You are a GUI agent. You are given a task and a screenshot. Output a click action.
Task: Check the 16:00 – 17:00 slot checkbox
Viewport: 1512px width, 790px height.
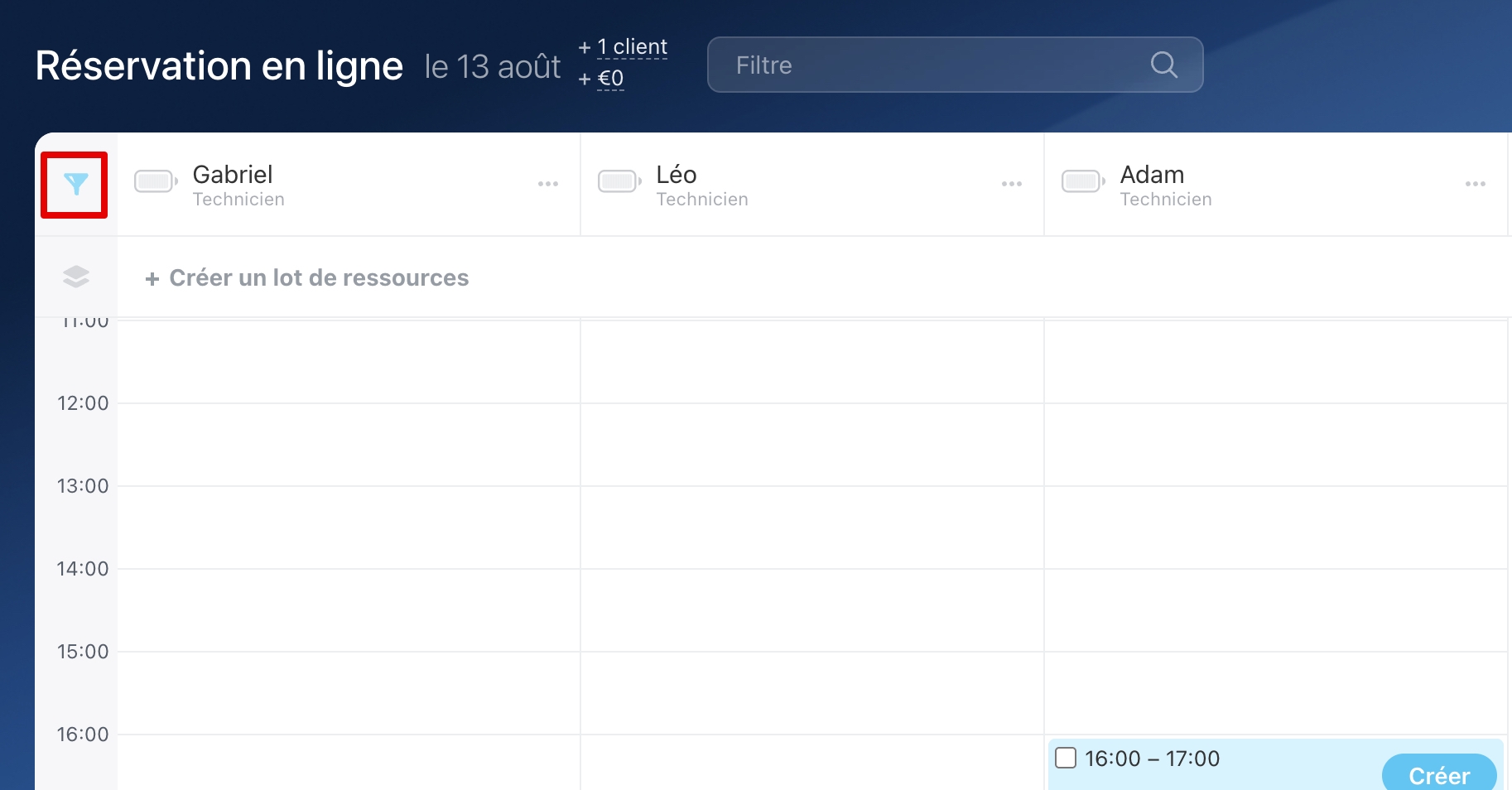(1066, 758)
